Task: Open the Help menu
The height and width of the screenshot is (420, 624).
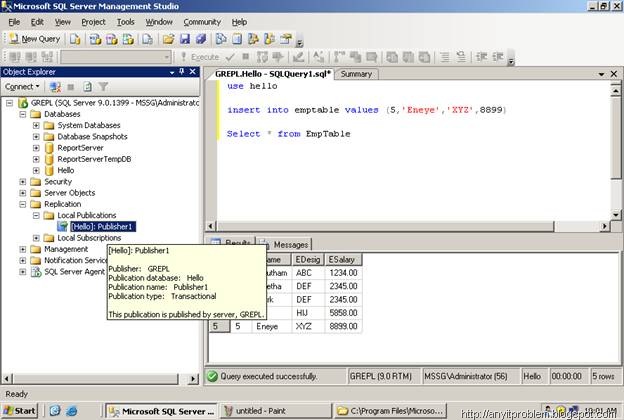Action: 239,22
